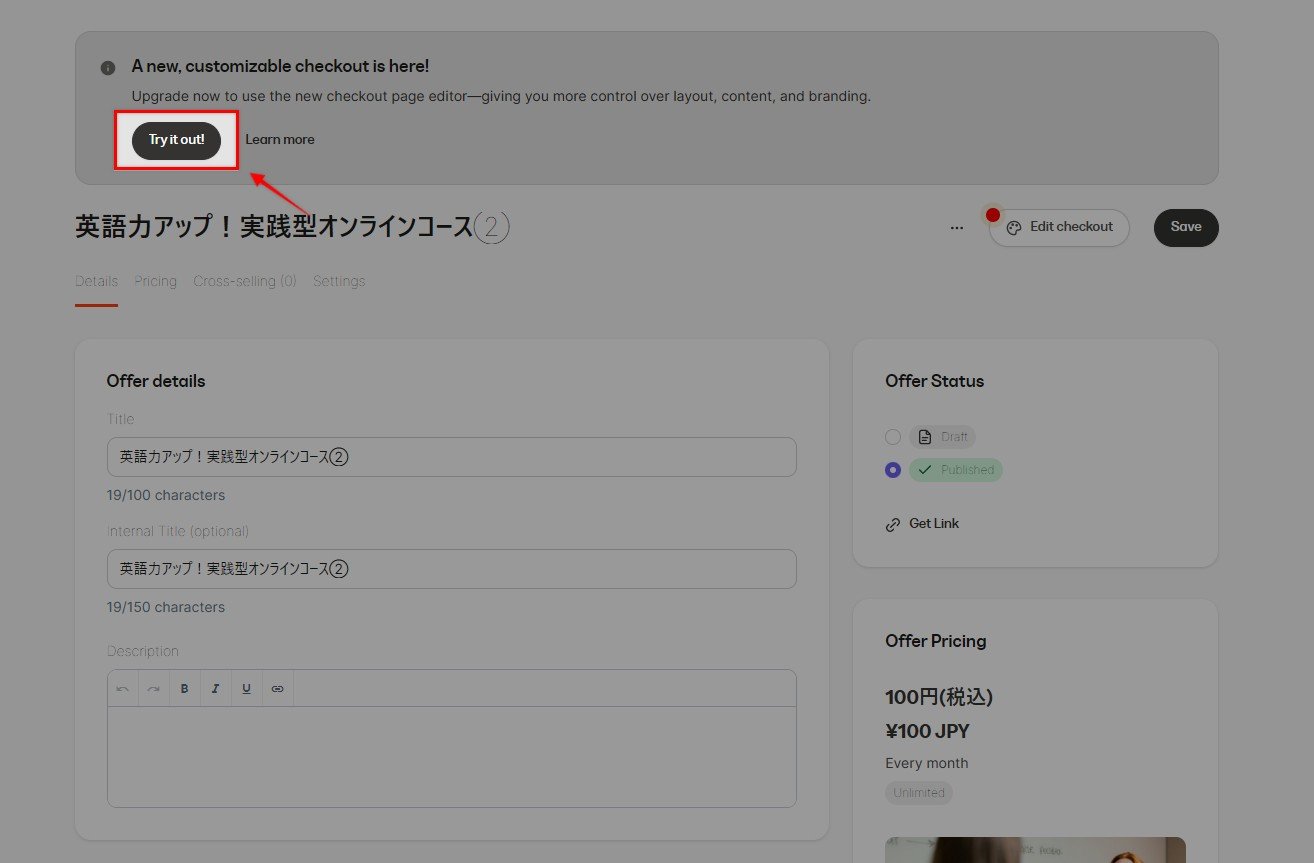Click the undo icon in description toolbar

point(123,689)
